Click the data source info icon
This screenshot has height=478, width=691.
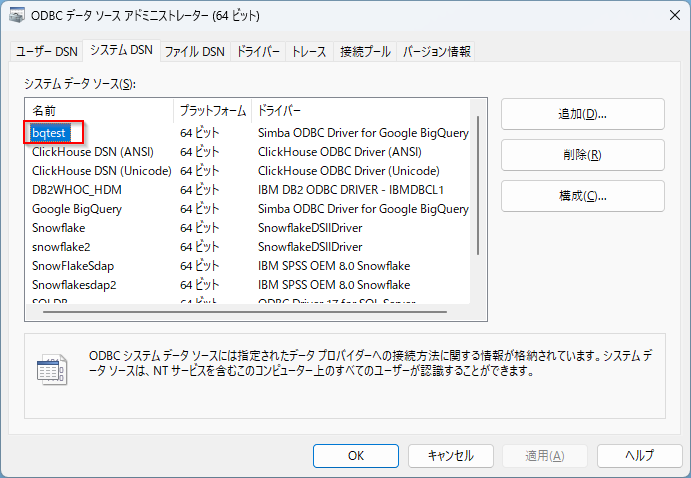pyautogui.click(x=52, y=370)
